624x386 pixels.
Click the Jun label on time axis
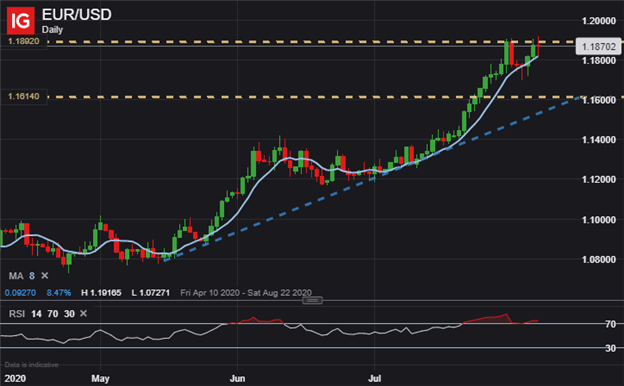tap(237, 378)
